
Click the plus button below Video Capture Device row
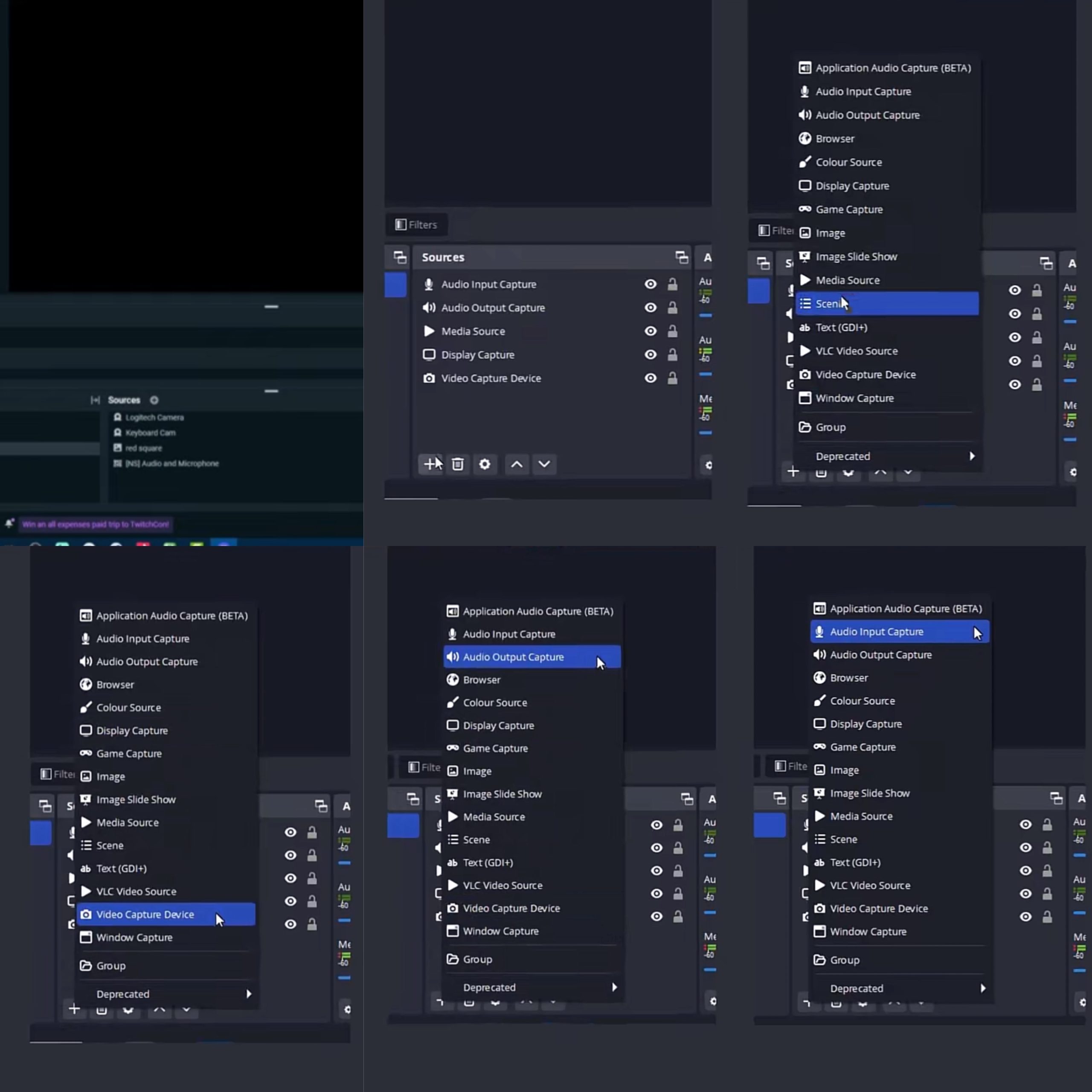(x=430, y=464)
